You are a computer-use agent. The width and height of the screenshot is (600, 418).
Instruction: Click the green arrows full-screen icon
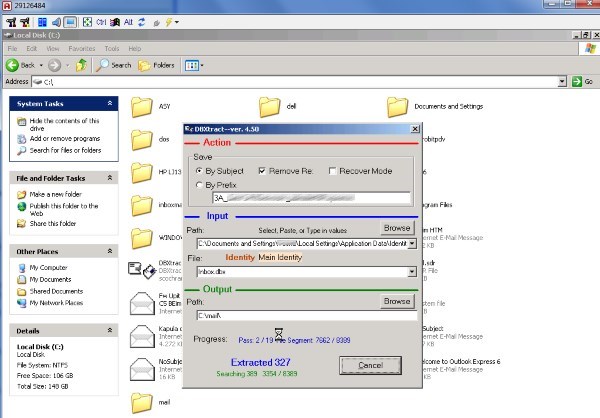pos(87,22)
